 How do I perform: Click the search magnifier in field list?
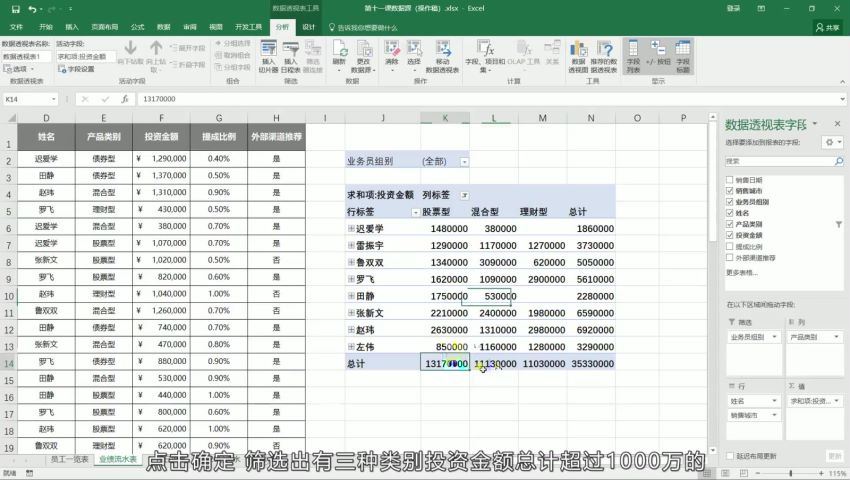(839, 161)
